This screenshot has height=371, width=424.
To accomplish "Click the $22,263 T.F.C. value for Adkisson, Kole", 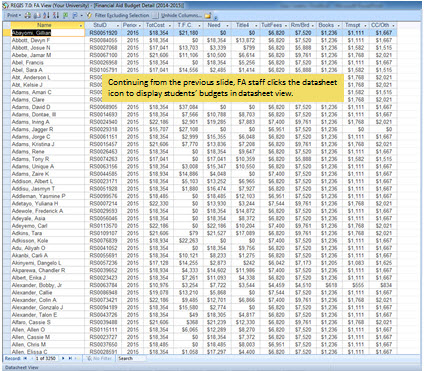I will coord(188,240).
